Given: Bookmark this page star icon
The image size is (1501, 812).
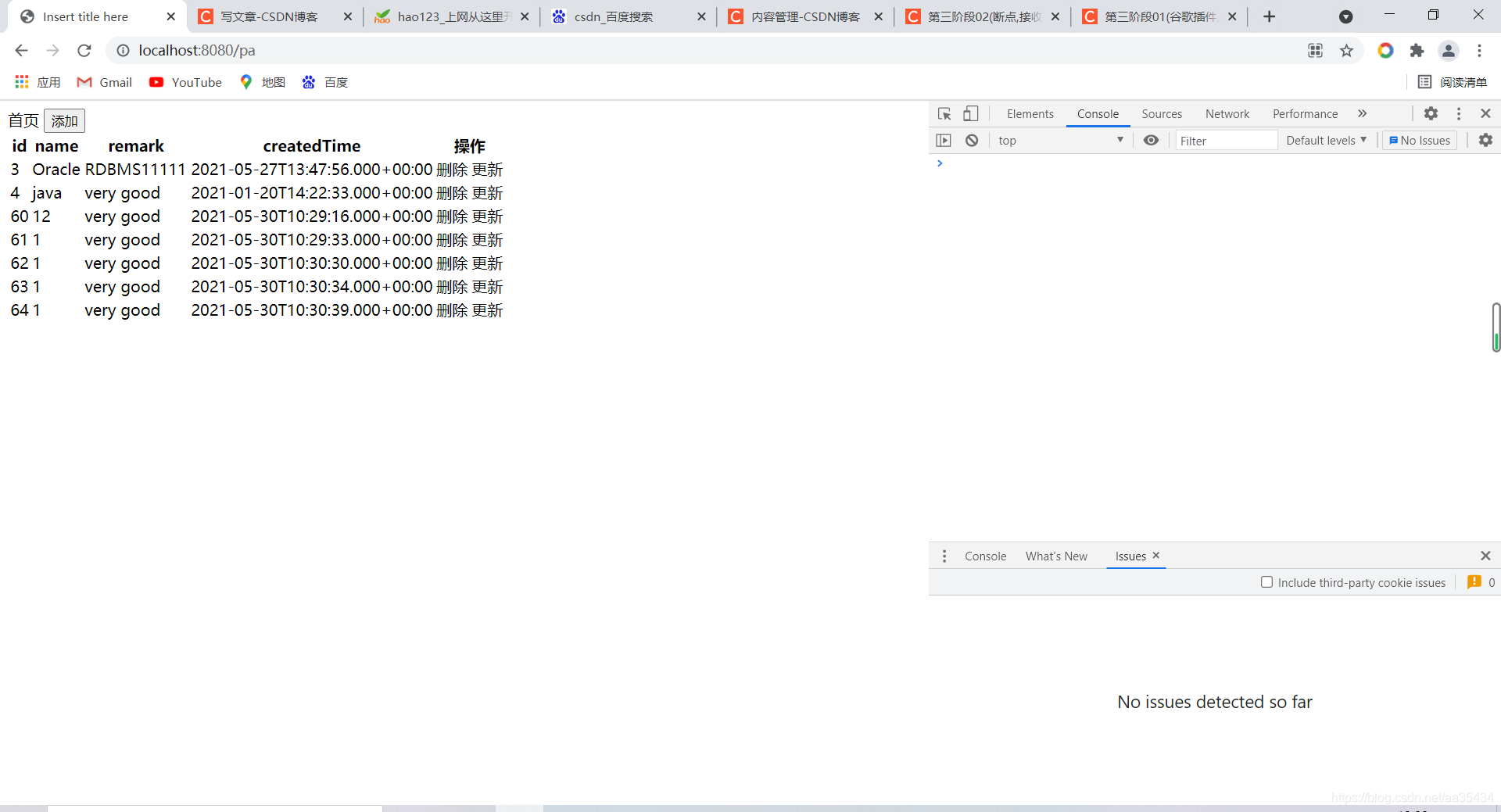Looking at the screenshot, I should pyautogui.click(x=1346, y=51).
